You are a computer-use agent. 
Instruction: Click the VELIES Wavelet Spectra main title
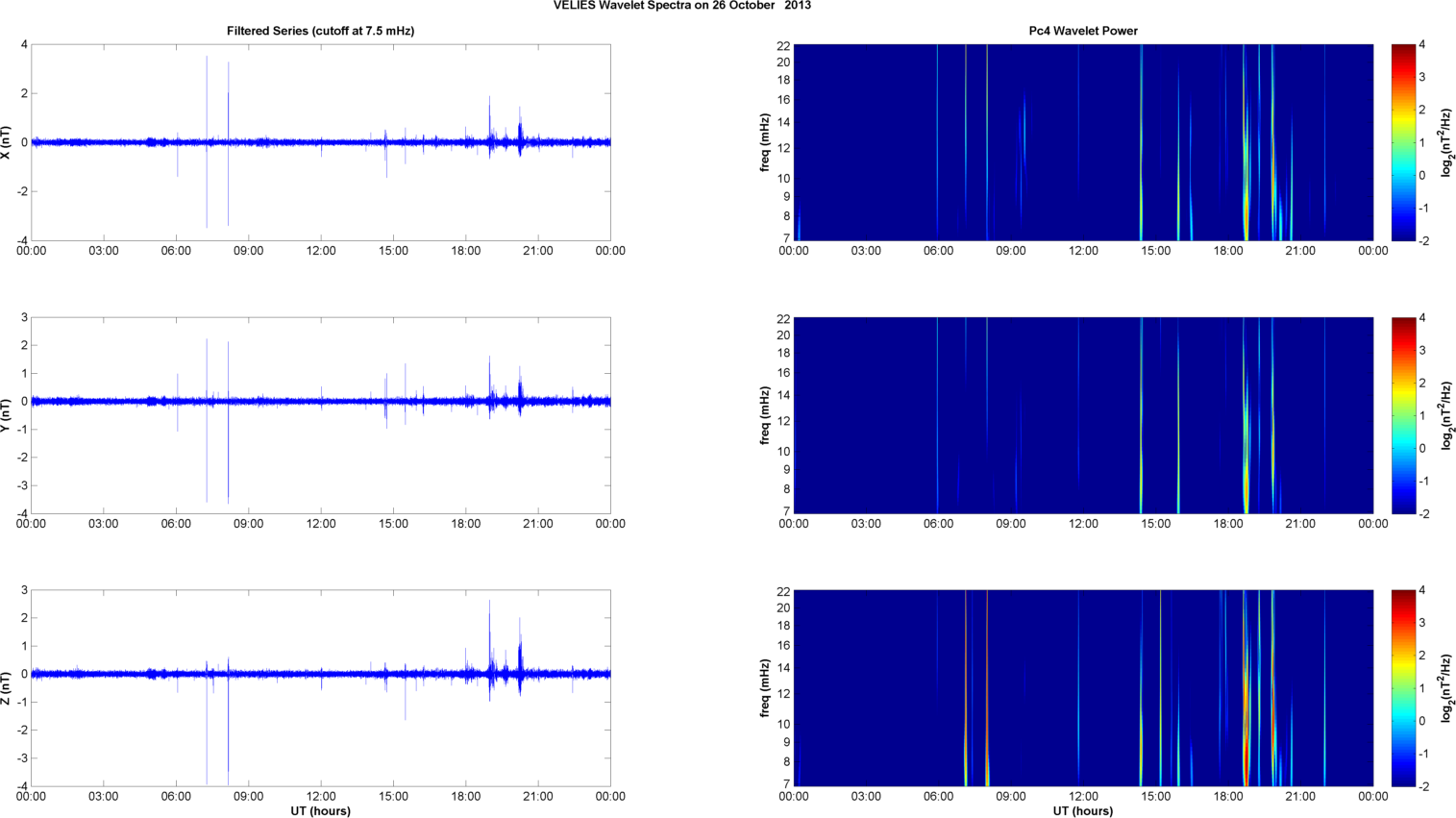(x=681, y=6)
